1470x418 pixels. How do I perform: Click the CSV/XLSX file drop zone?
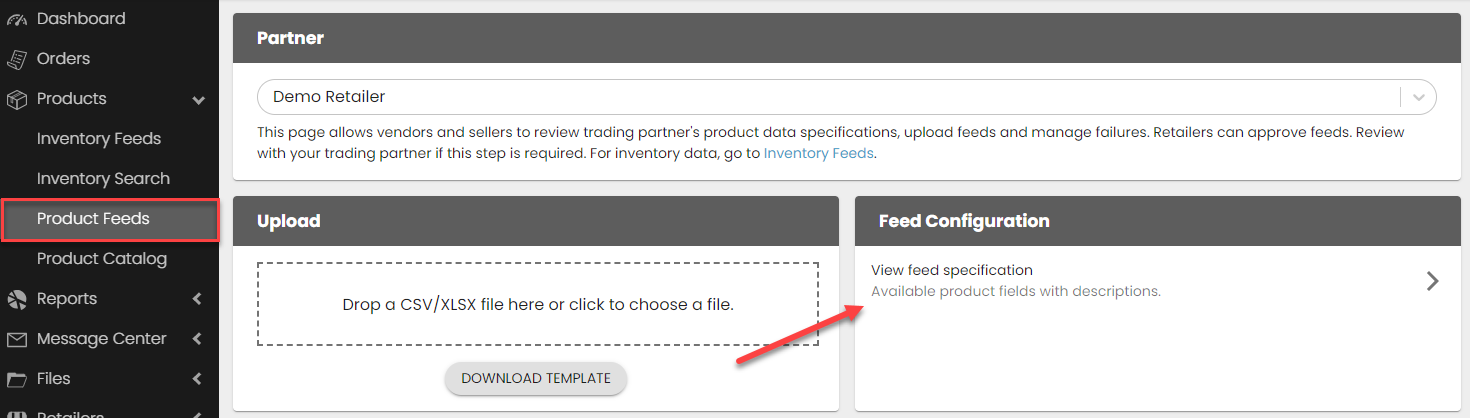click(x=537, y=304)
